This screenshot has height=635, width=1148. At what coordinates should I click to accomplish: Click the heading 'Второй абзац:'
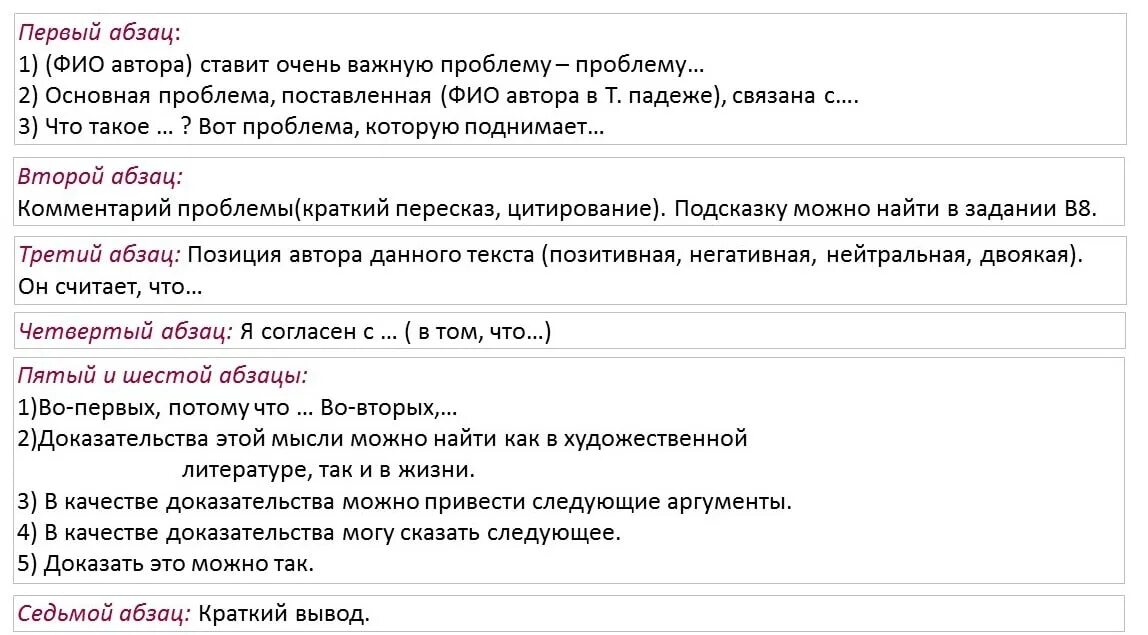pos(100,177)
